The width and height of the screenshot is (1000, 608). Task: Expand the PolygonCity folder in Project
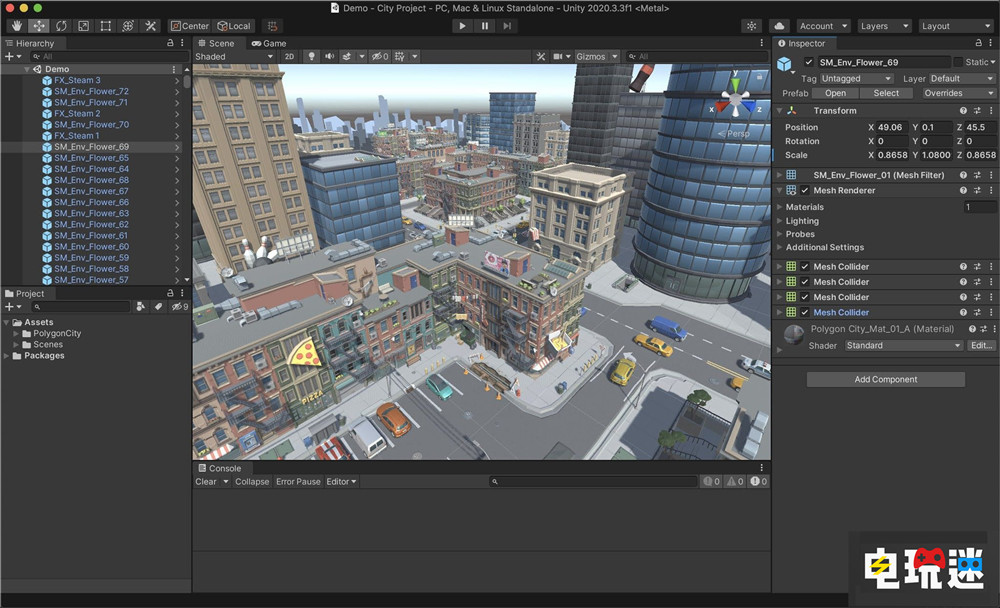pyautogui.click(x=17, y=333)
